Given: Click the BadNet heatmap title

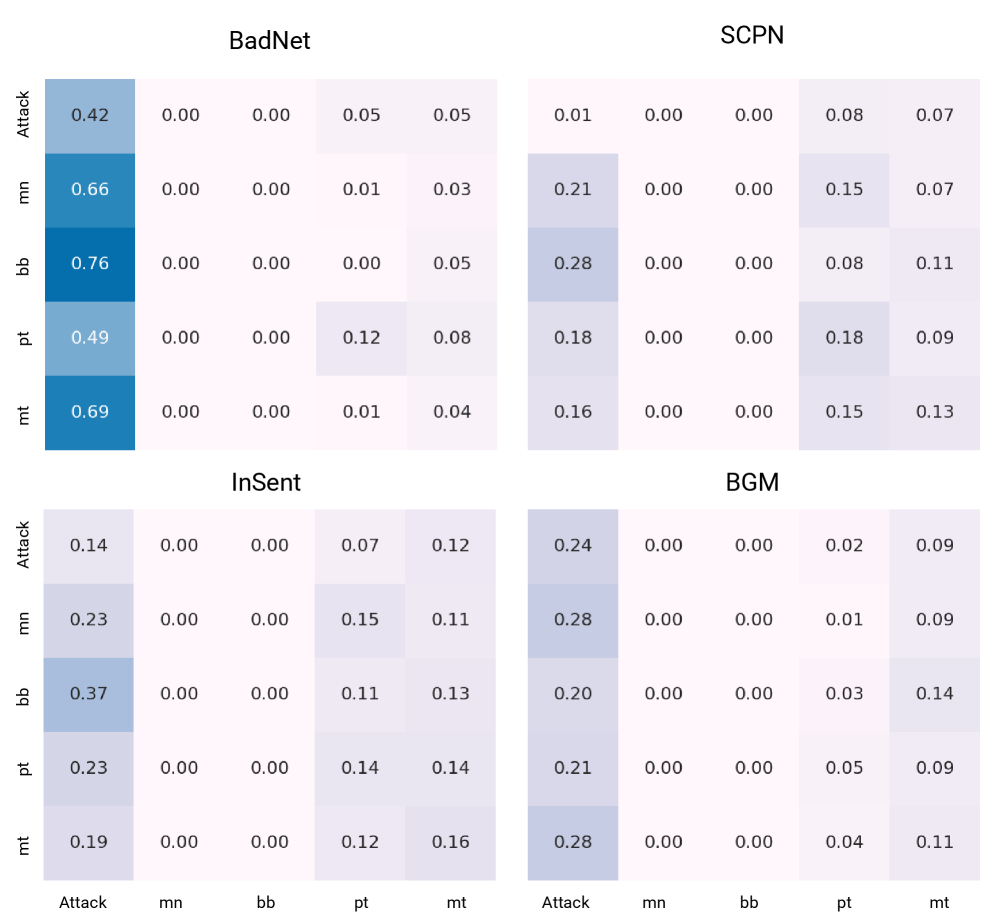Looking at the screenshot, I should (x=270, y=41).
